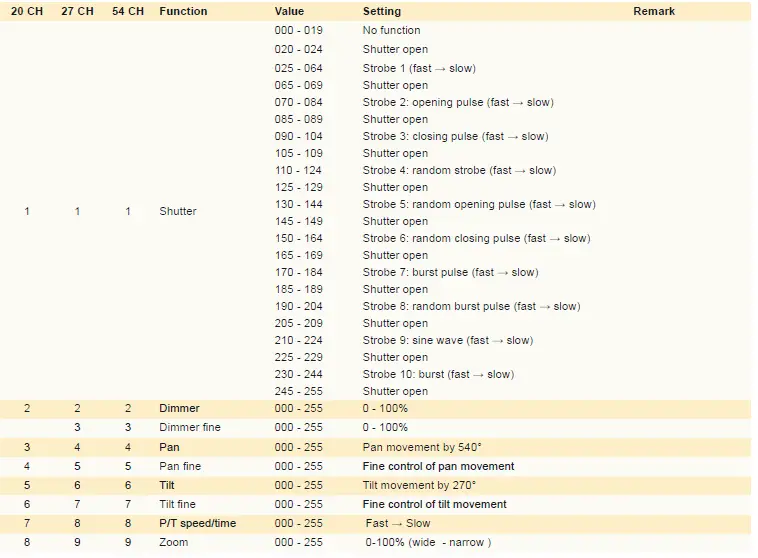Viewport: 758px width, 558px height.
Task: Click the Zoom function cell
Action: [174, 543]
